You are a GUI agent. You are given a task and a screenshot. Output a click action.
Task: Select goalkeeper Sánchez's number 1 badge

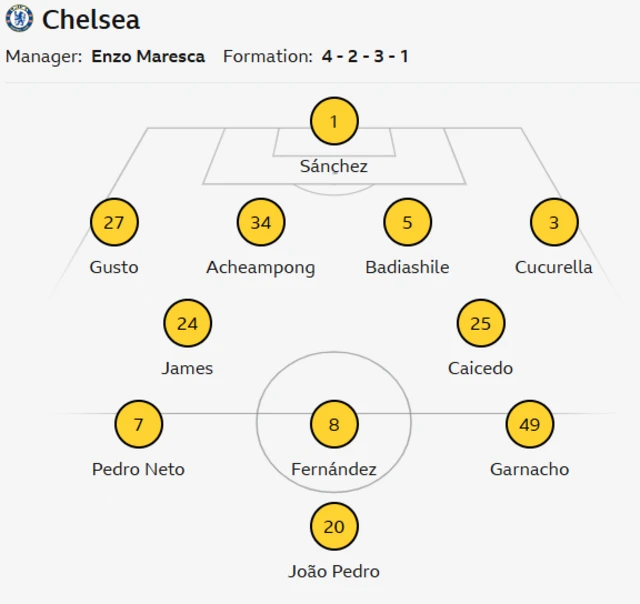pyautogui.click(x=334, y=122)
